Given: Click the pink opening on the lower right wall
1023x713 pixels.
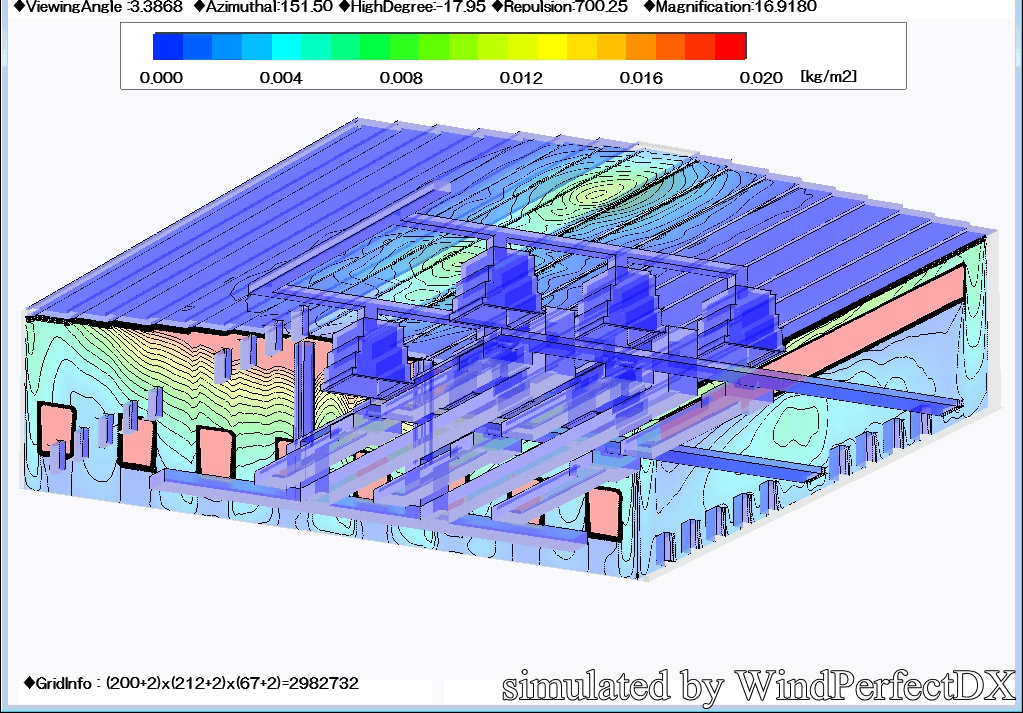Looking at the screenshot, I should click(602, 512).
